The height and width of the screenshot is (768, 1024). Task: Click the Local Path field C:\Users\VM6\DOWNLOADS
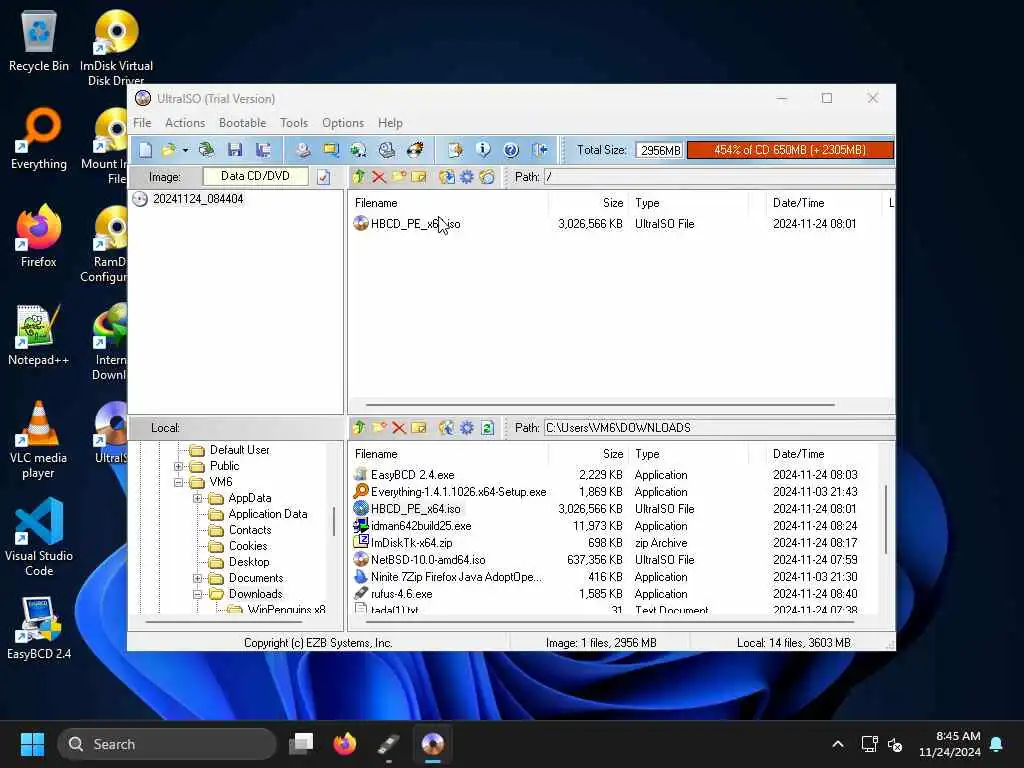tap(719, 428)
